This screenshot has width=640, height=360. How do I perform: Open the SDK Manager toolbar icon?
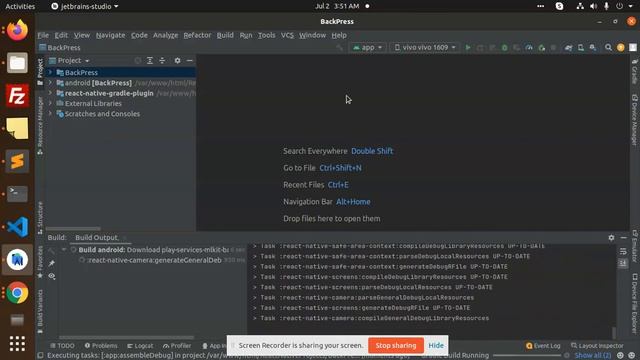tap(593, 48)
